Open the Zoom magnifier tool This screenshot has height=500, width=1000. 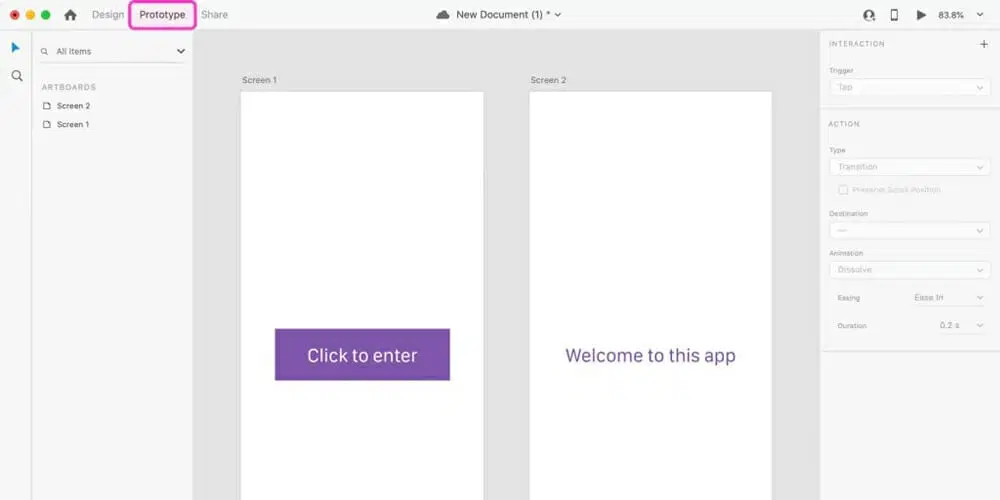point(17,76)
